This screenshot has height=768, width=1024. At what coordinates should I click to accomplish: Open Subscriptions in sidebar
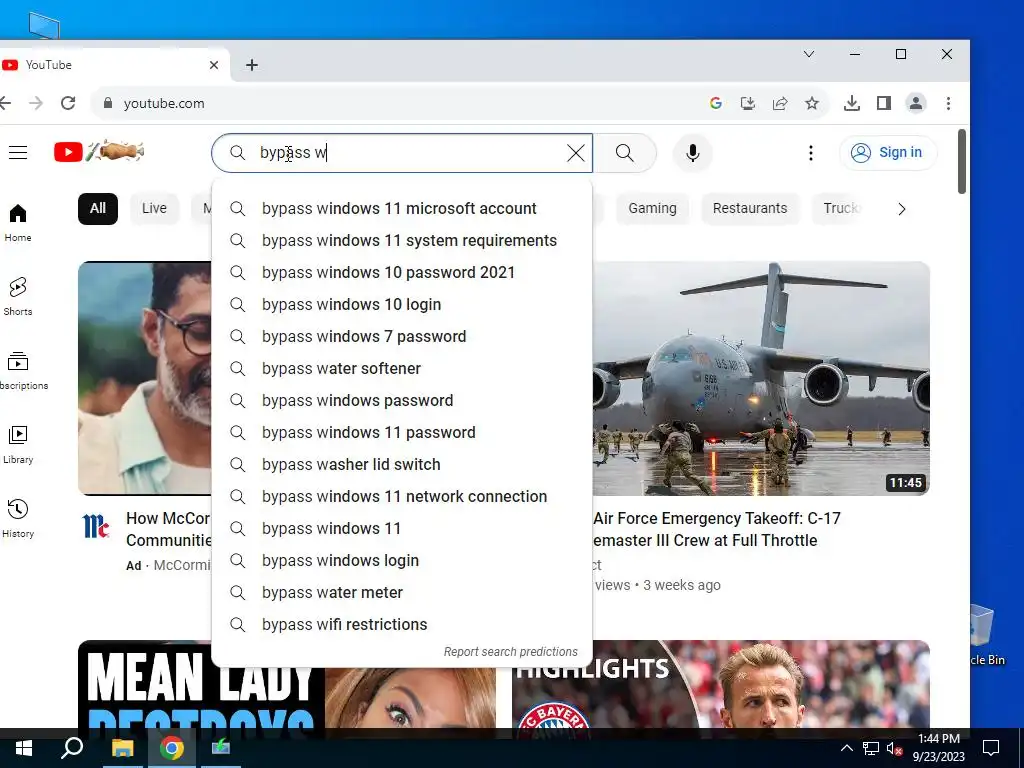(20, 371)
